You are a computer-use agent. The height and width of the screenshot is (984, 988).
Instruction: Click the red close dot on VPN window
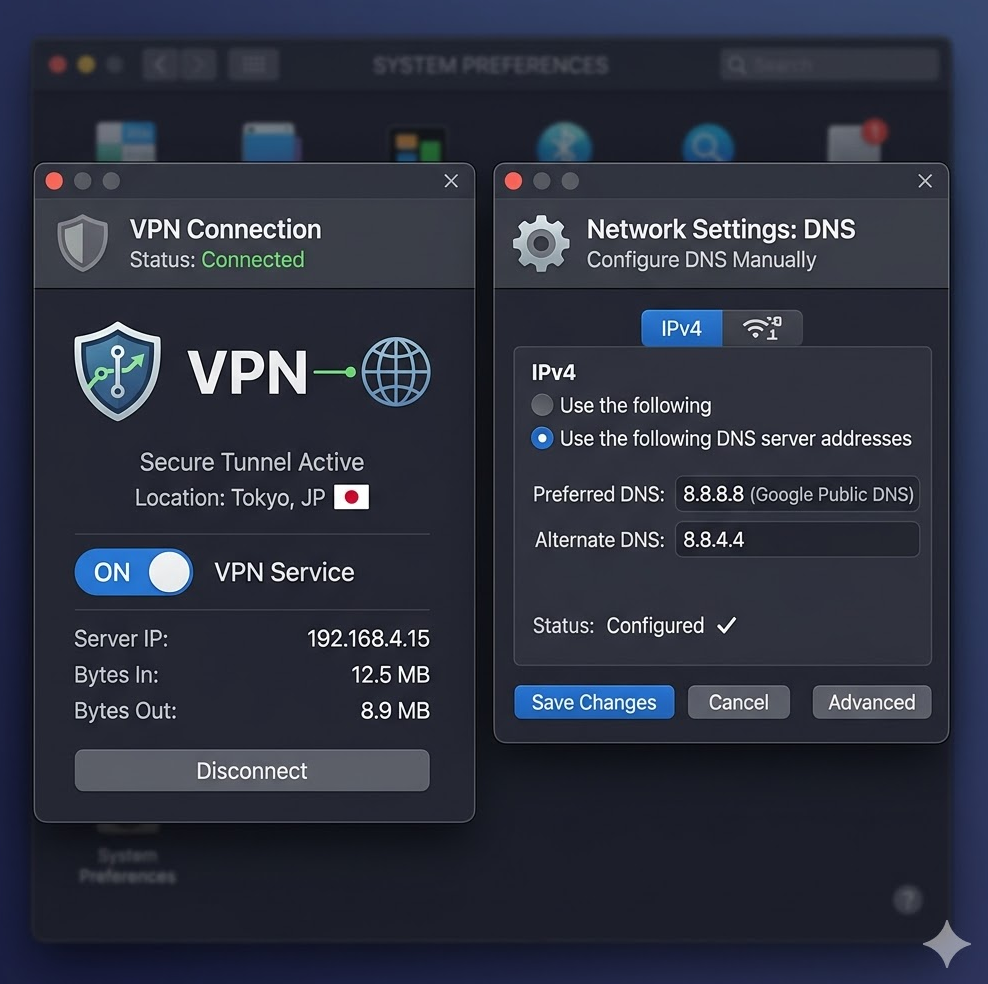[55, 181]
